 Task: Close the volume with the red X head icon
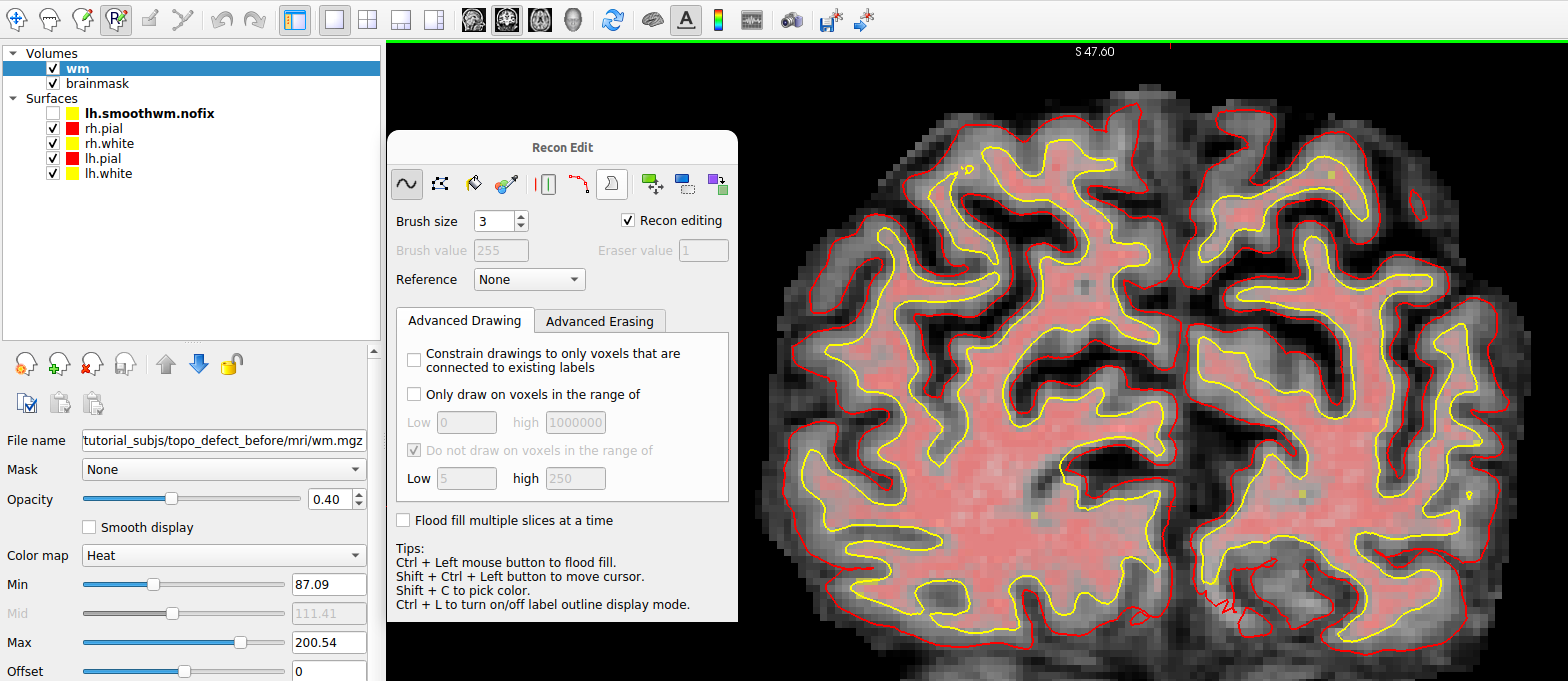pyautogui.click(x=93, y=365)
